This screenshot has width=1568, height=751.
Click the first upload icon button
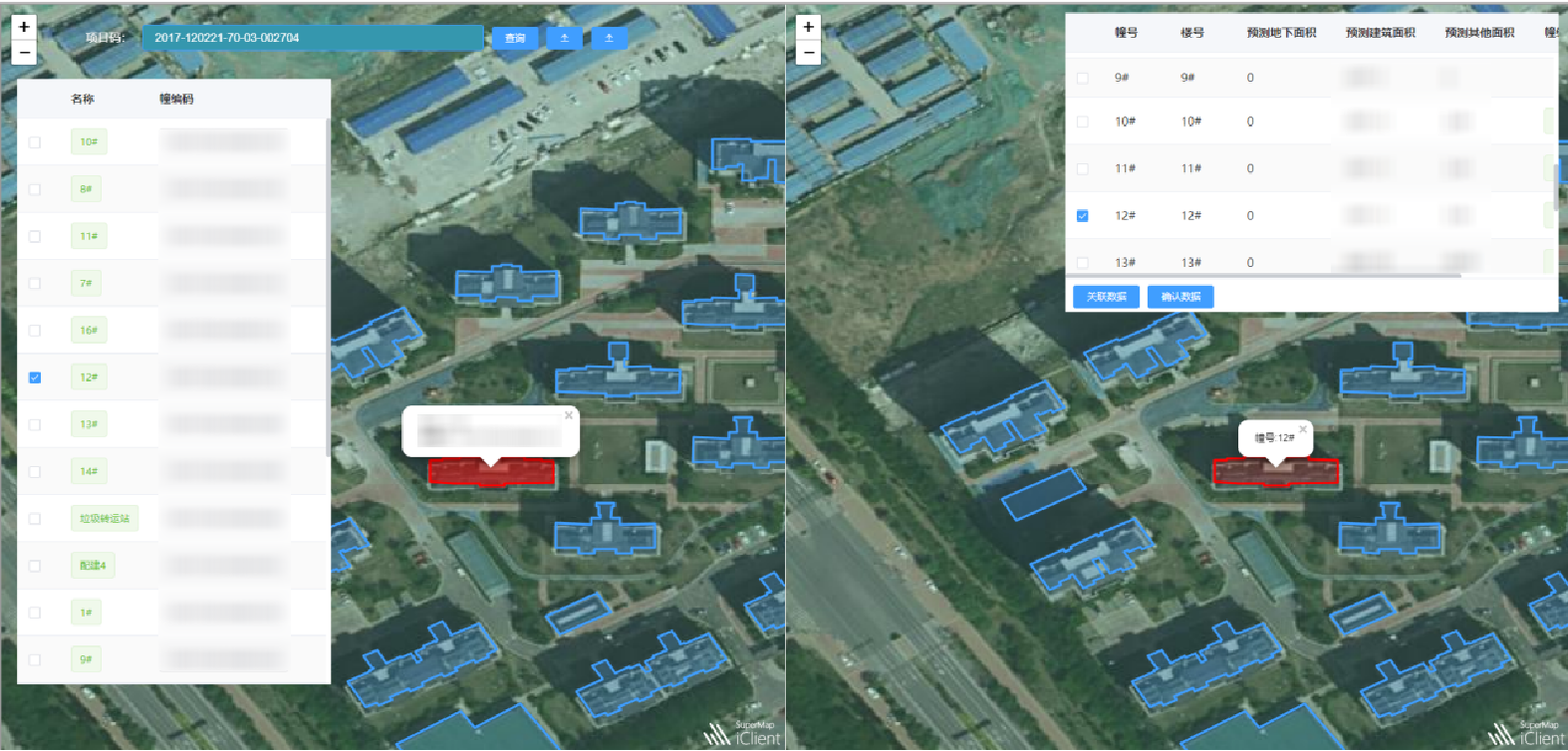click(565, 38)
